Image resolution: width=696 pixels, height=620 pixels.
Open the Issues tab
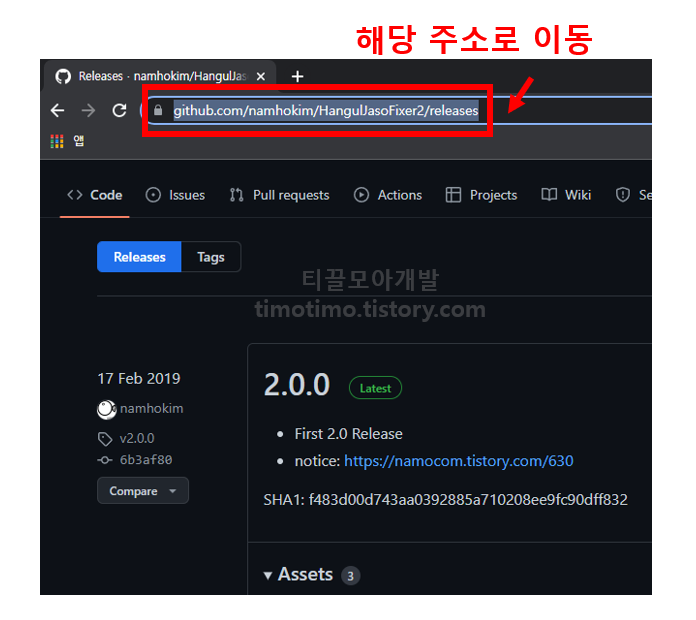(175, 195)
